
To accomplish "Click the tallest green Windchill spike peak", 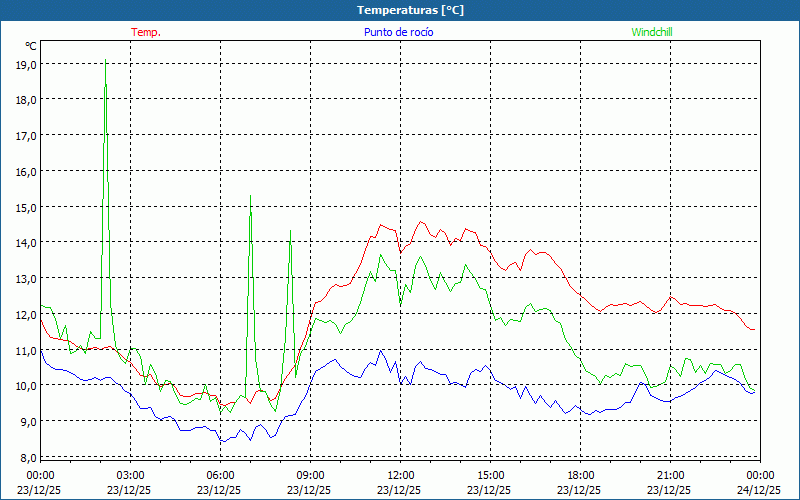I will (x=106, y=62).
